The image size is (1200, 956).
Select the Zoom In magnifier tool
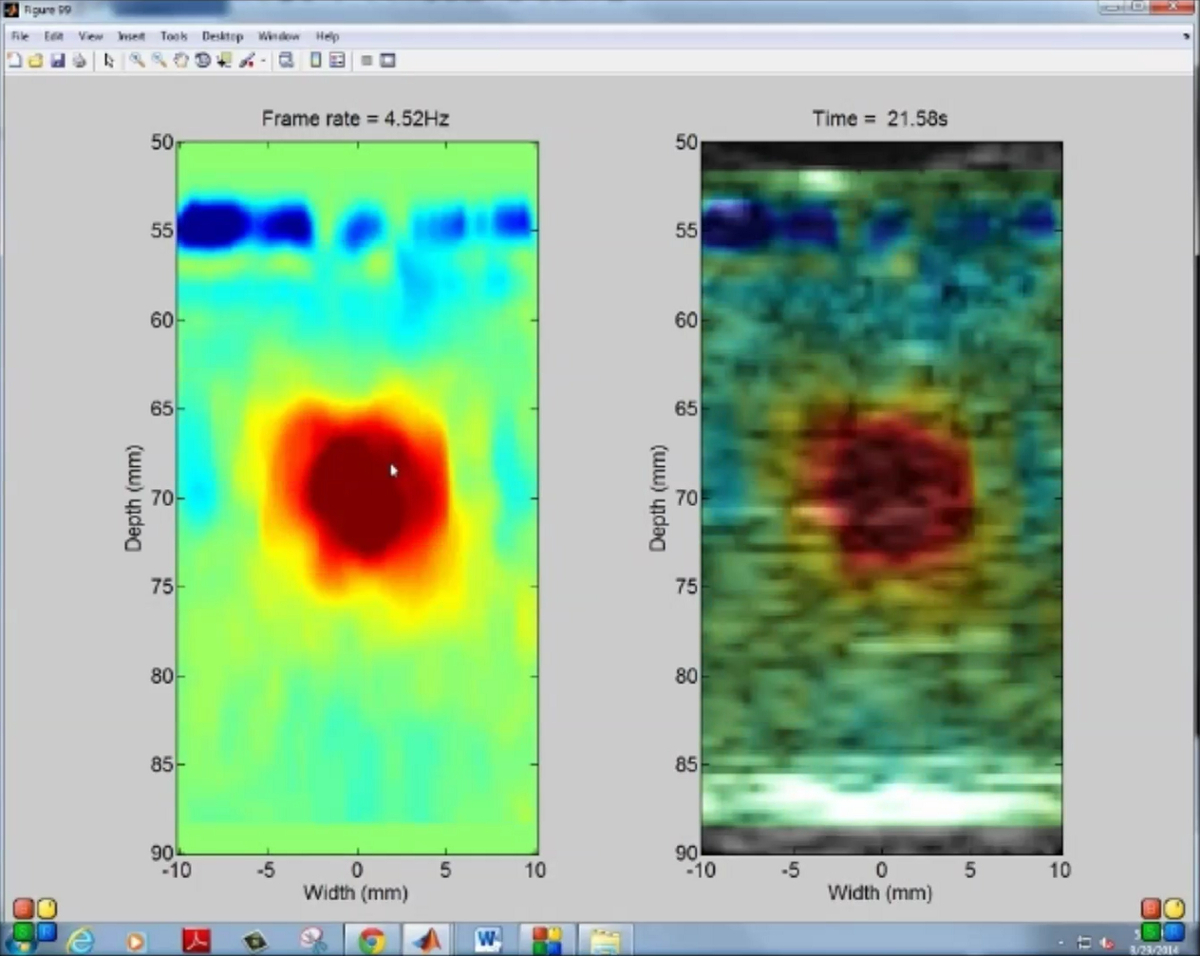pos(136,61)
